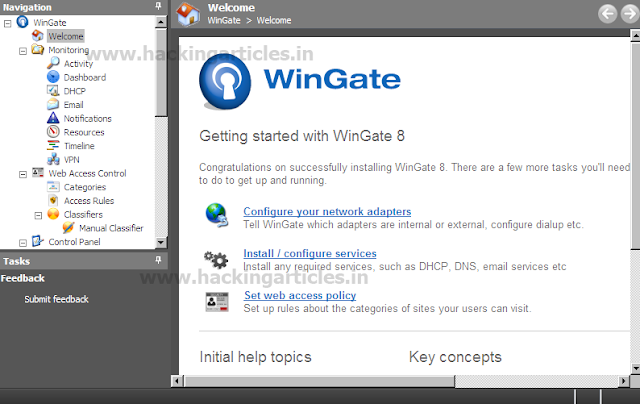Pin the Navigation panel

click(158, 6)
